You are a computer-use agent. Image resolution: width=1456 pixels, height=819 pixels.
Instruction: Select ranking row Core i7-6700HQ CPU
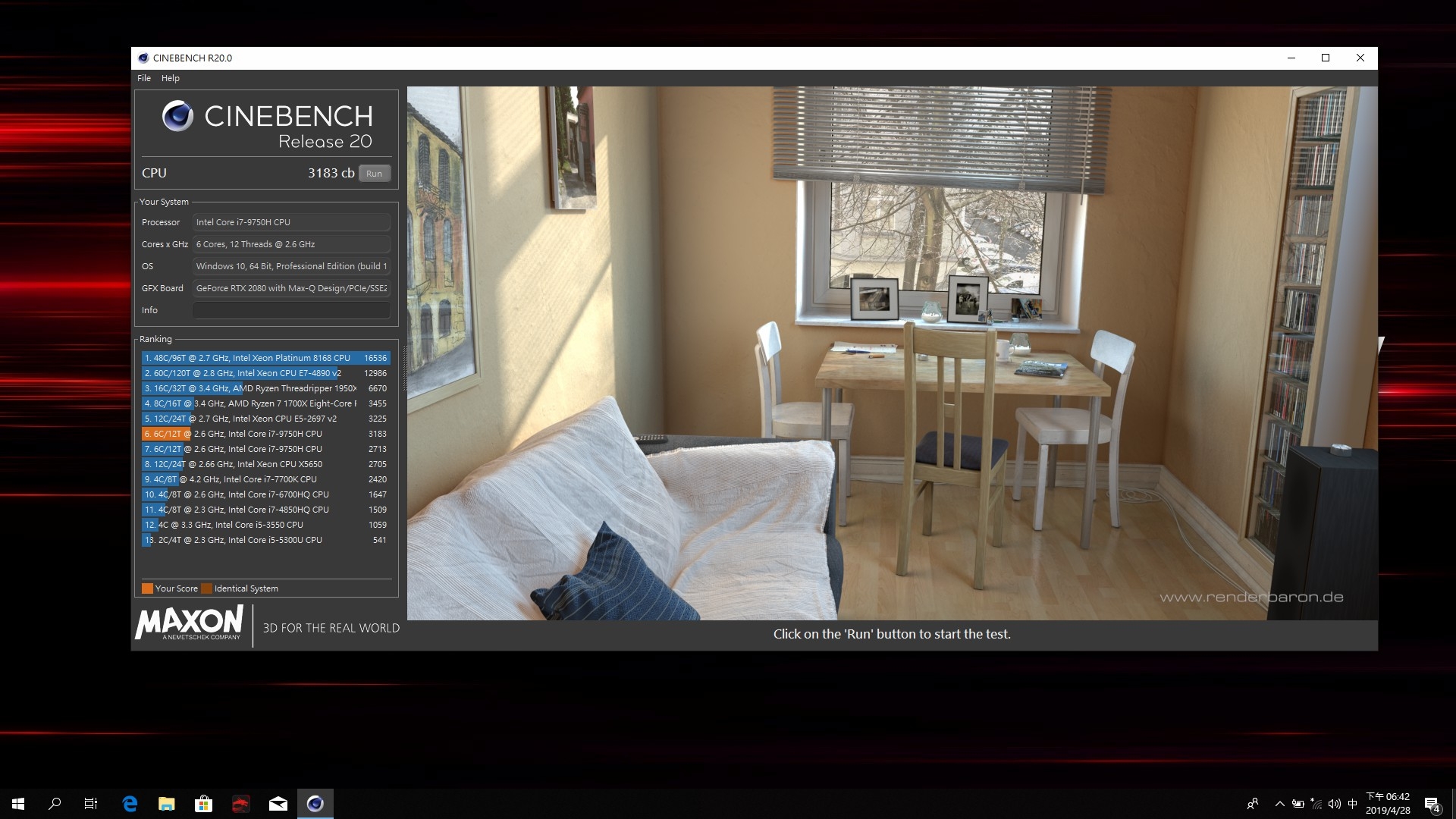pos(265,494)
